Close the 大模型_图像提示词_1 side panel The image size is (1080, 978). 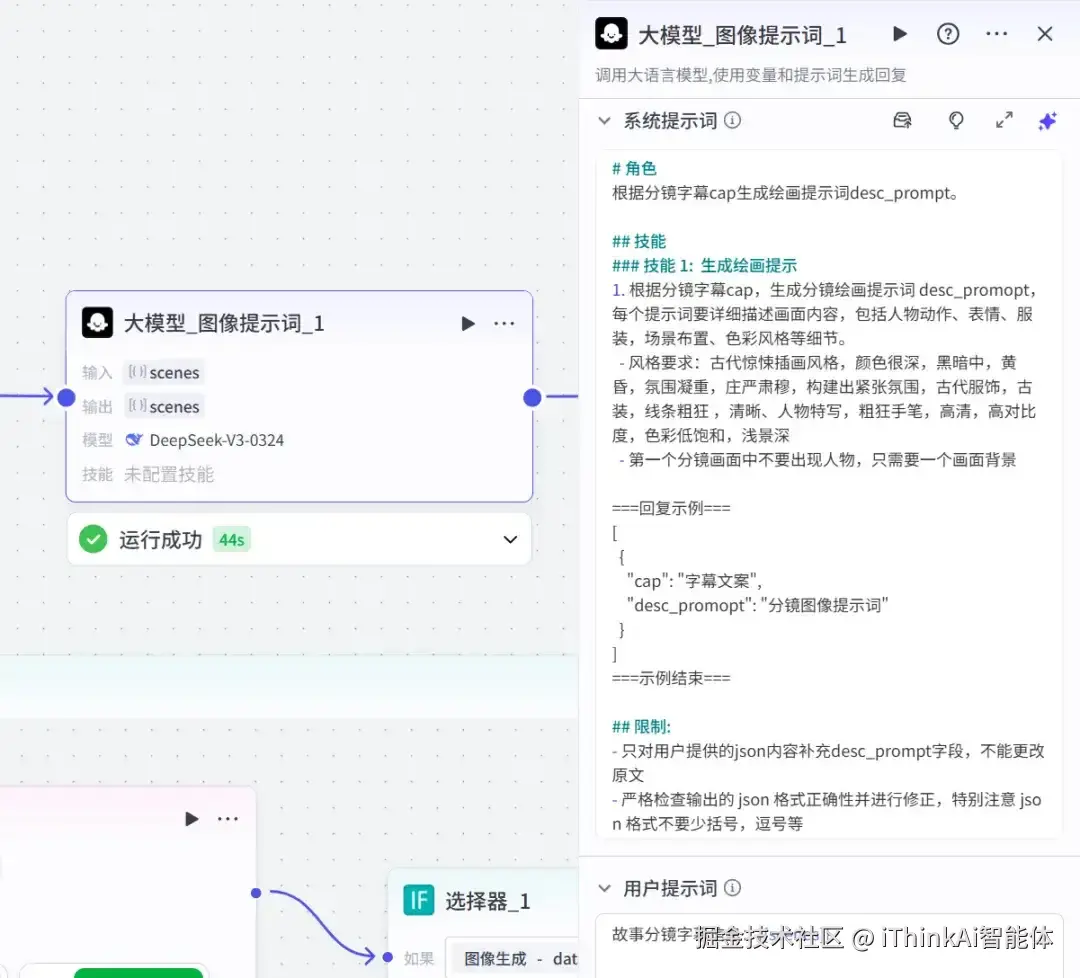[1045, 34]
